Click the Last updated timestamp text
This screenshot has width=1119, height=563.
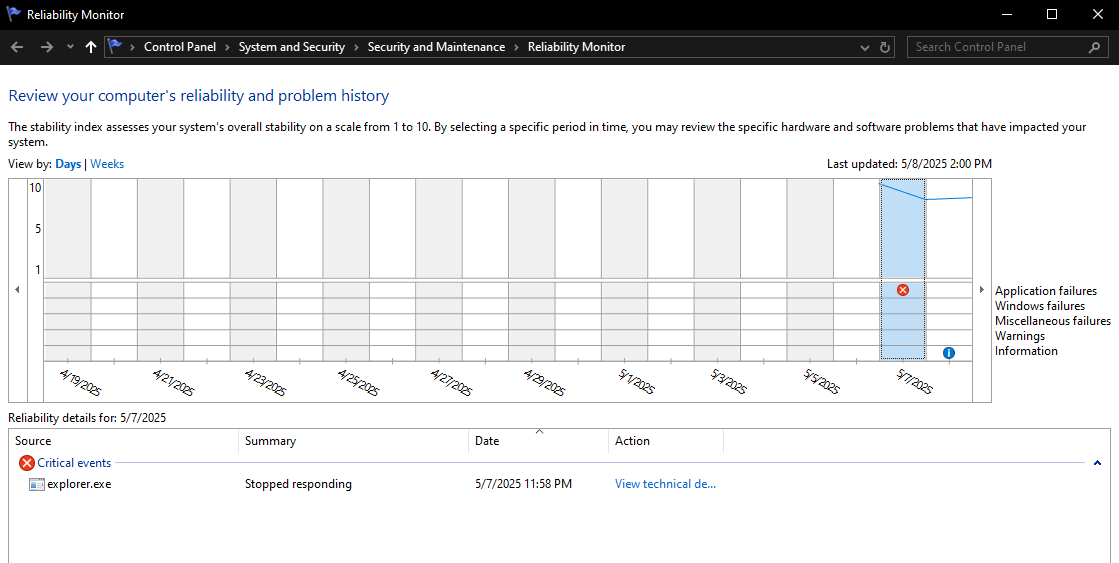909,164
